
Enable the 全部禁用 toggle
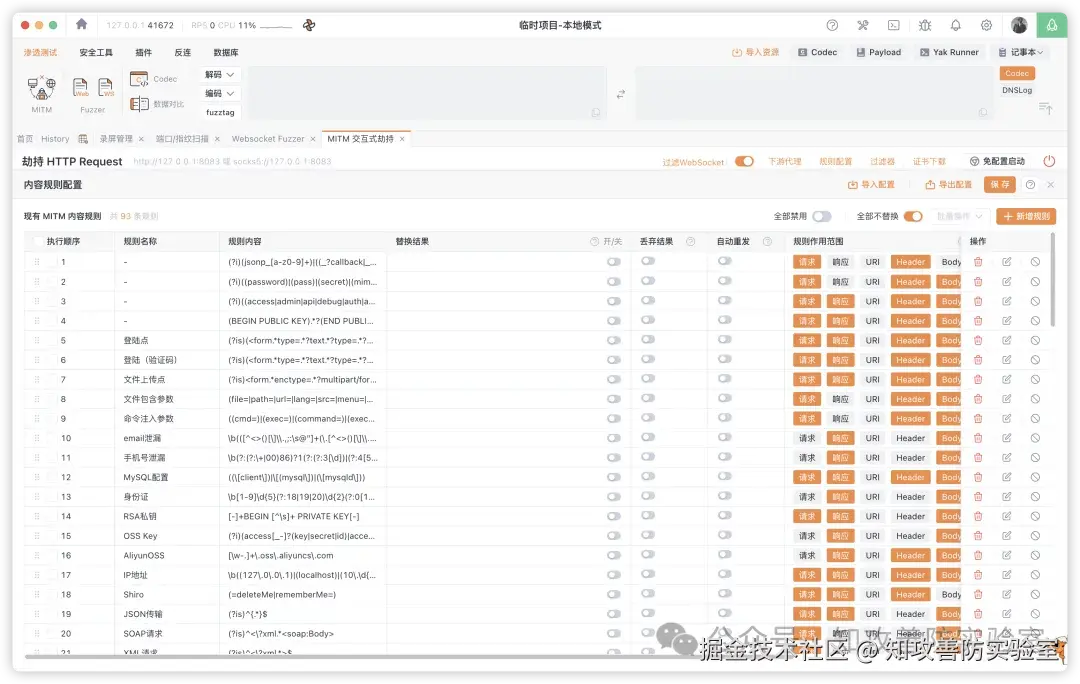(822, 215)
